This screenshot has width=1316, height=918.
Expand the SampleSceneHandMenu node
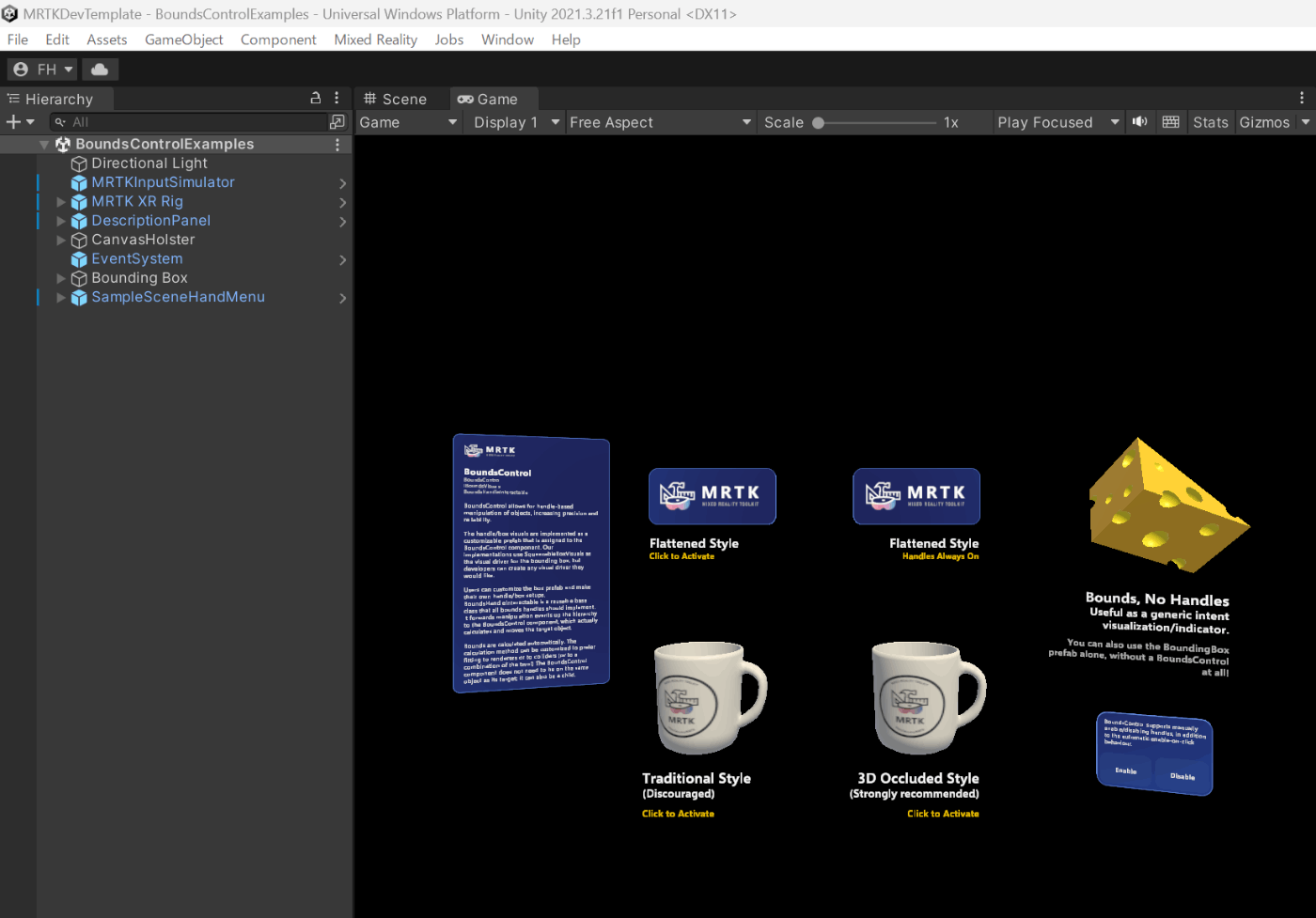[x=61, y=298]
